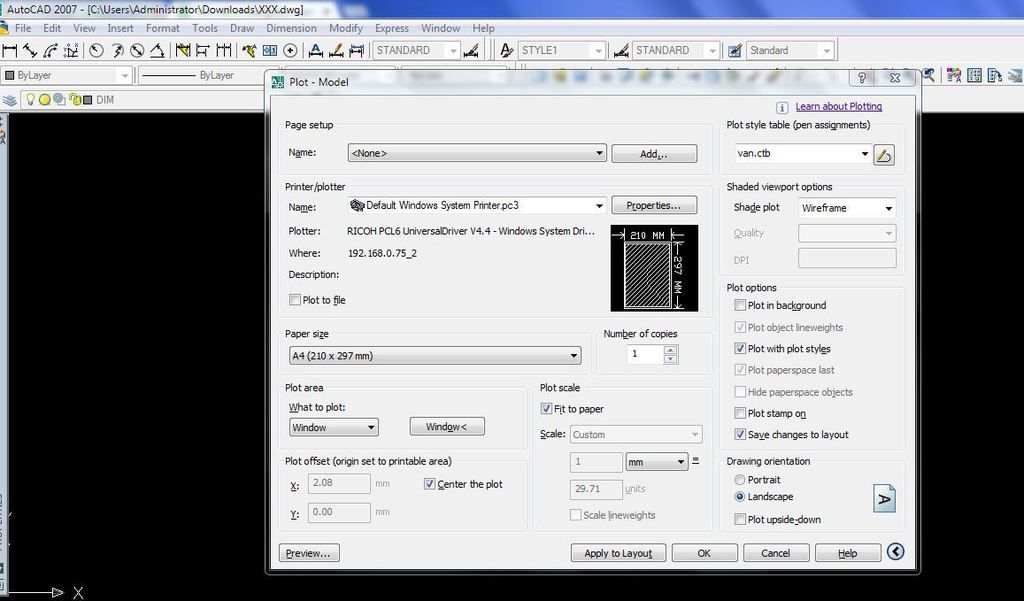
Task: Toggle Save changes to layout checkbox
Action: pos(740,434)
